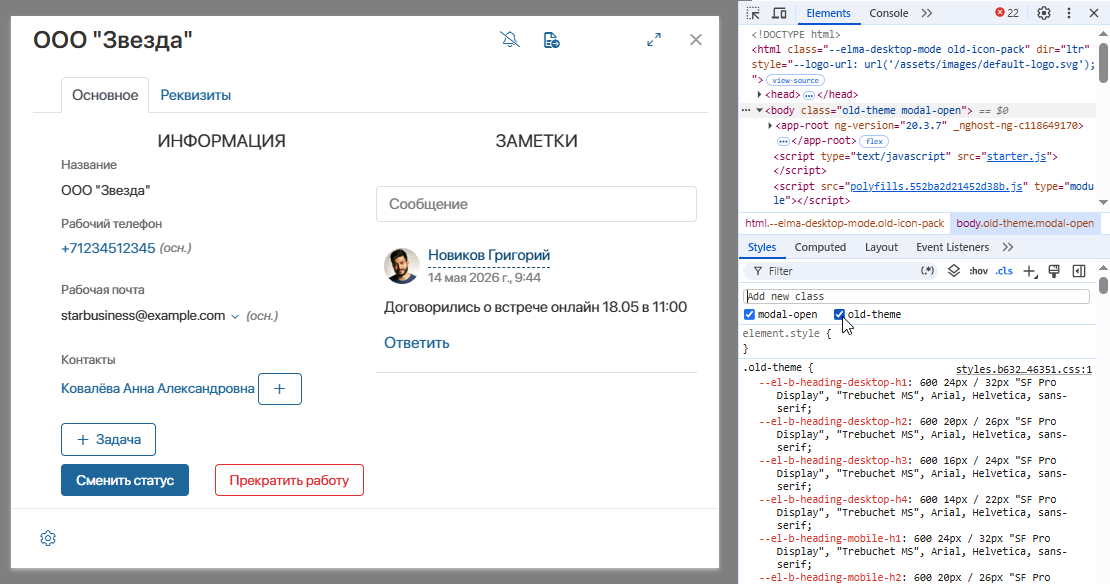
Task: Open the CSS layers toggle icon
Action: (x=954, y=270)
